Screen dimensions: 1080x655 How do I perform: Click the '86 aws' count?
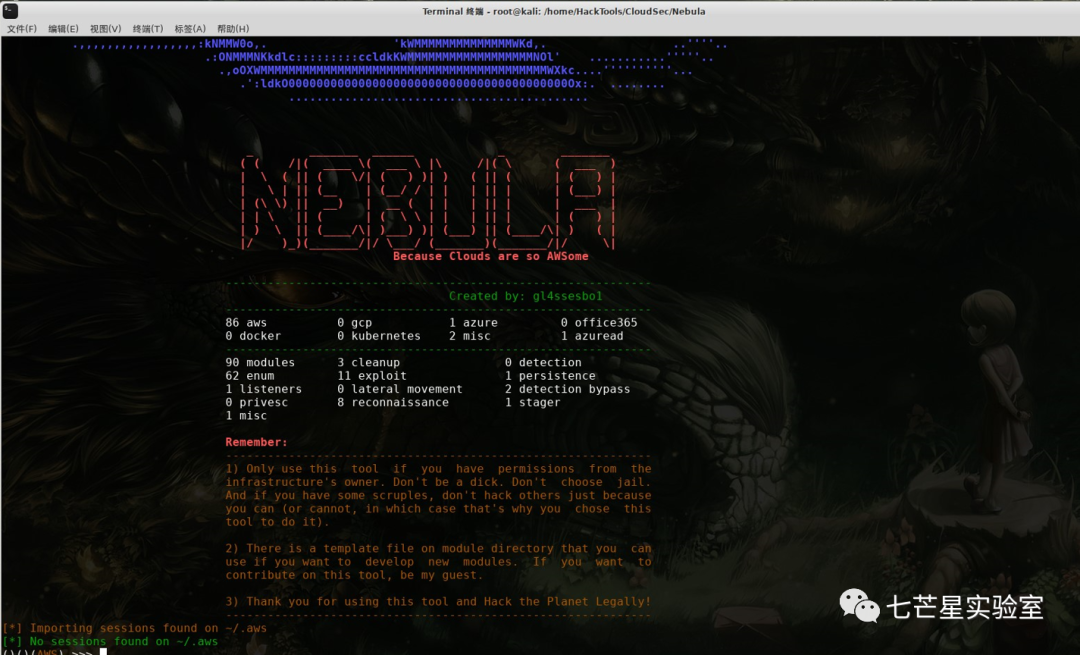tap(246, 322)
